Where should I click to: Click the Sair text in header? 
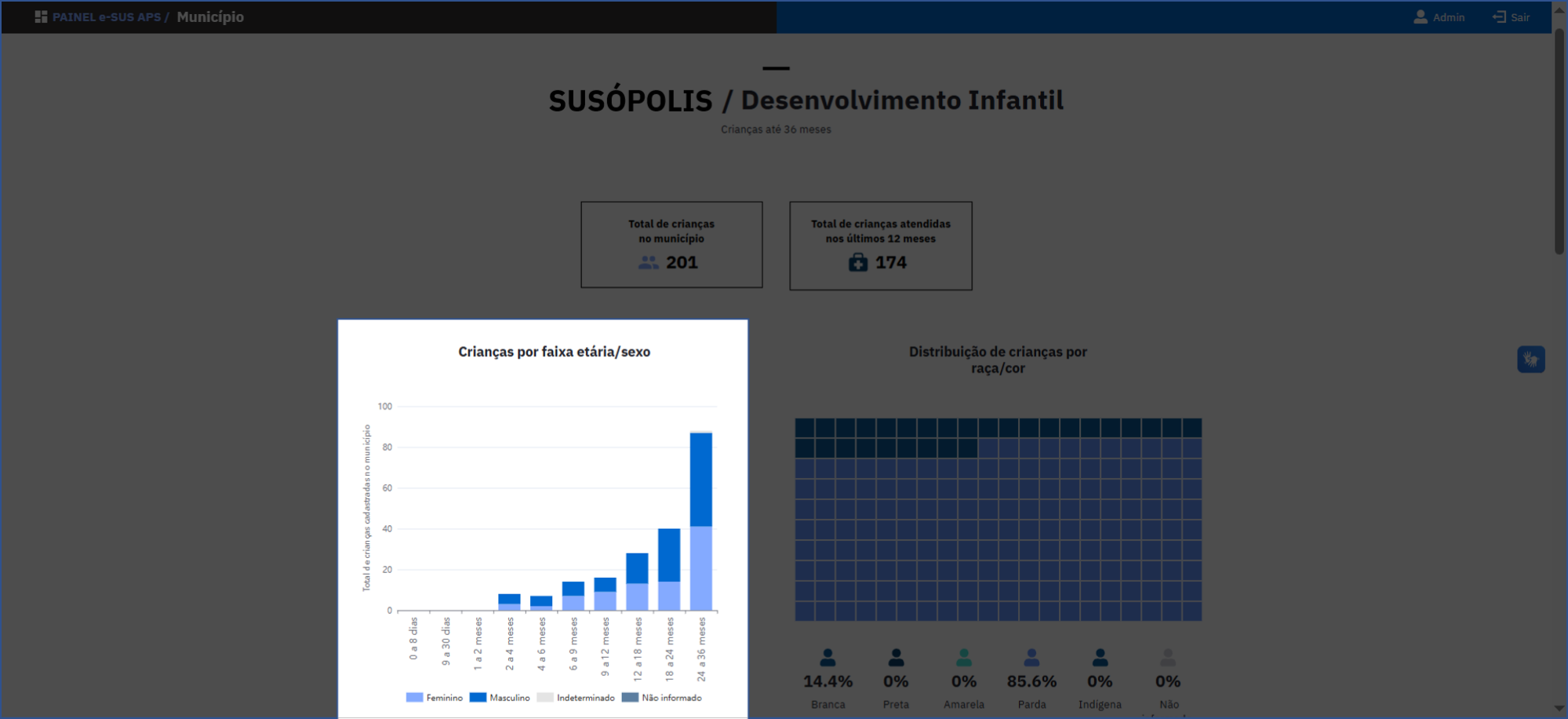[1520, 17]
